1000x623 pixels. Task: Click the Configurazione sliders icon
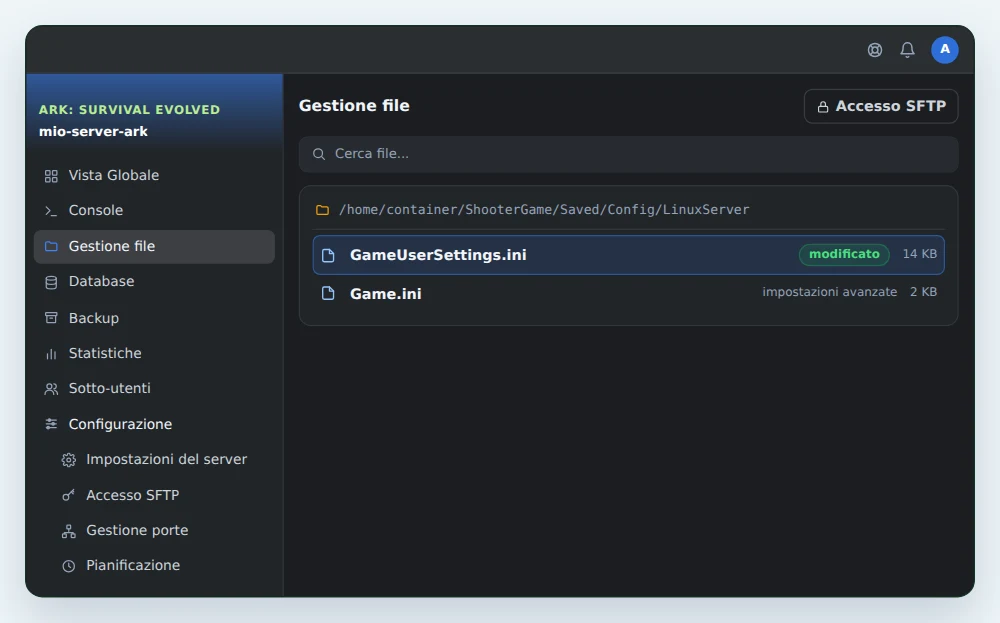51,424
